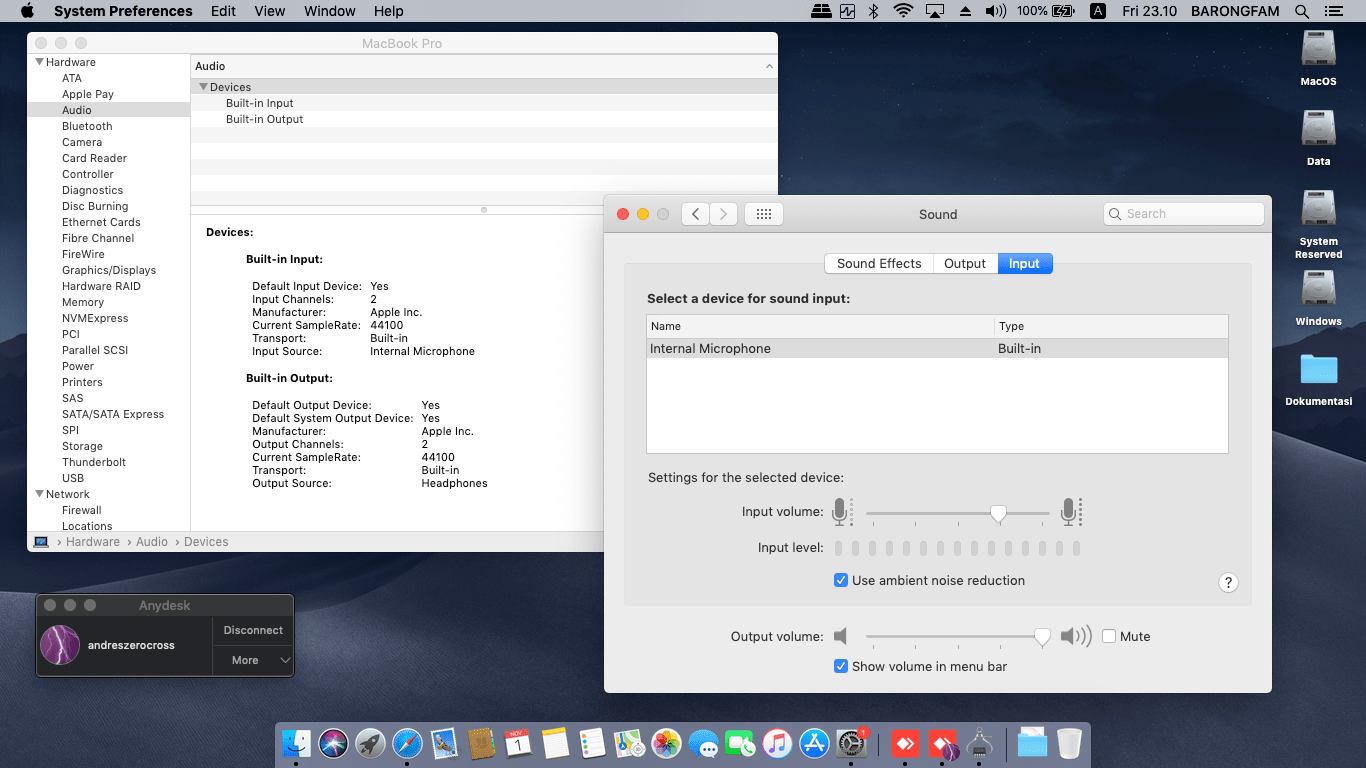
Task: Select the Dokumentasi folder on desktop
Action: click(x=1319, y=379)
